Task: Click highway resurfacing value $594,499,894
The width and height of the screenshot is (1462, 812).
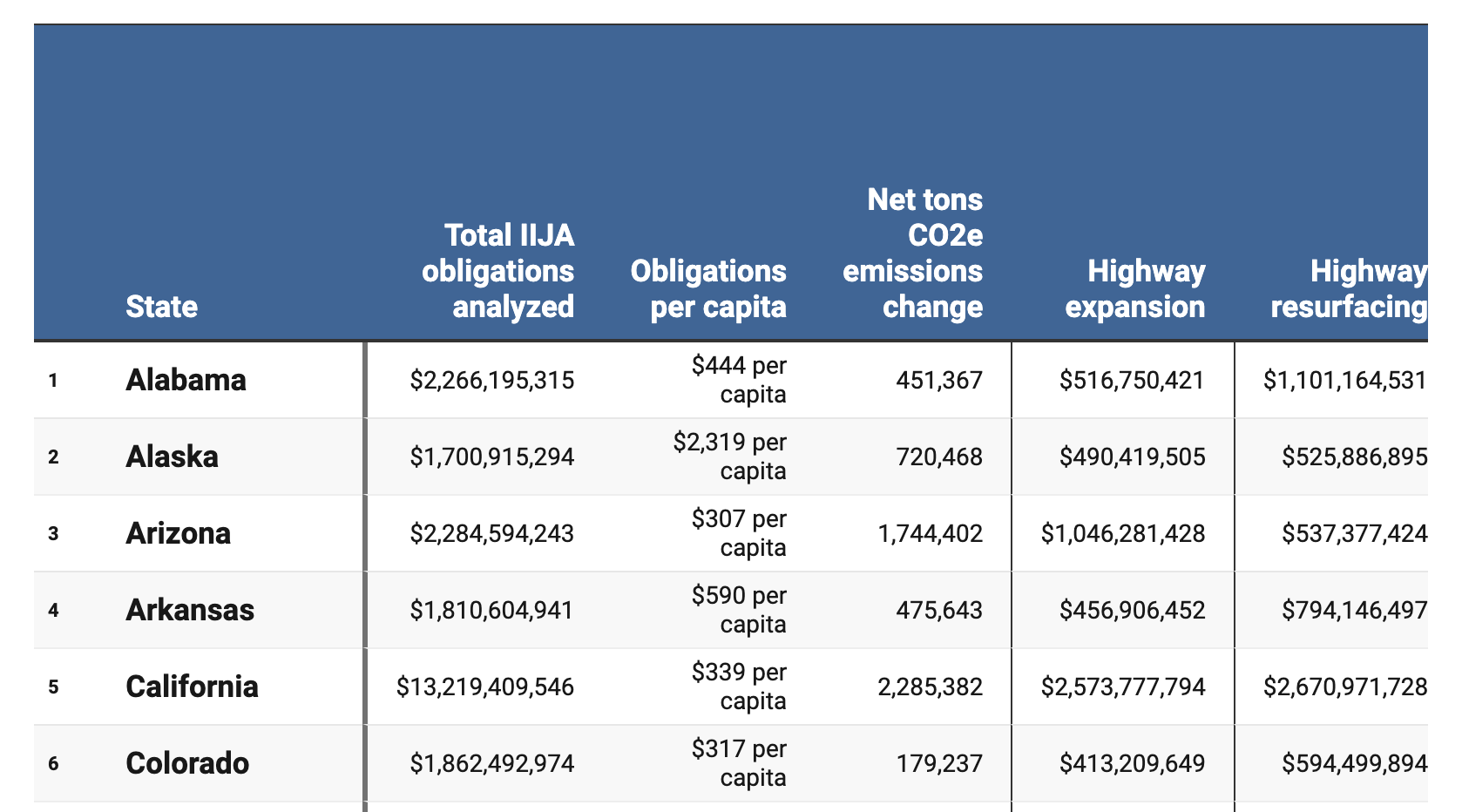Action: click(1354, 763)
